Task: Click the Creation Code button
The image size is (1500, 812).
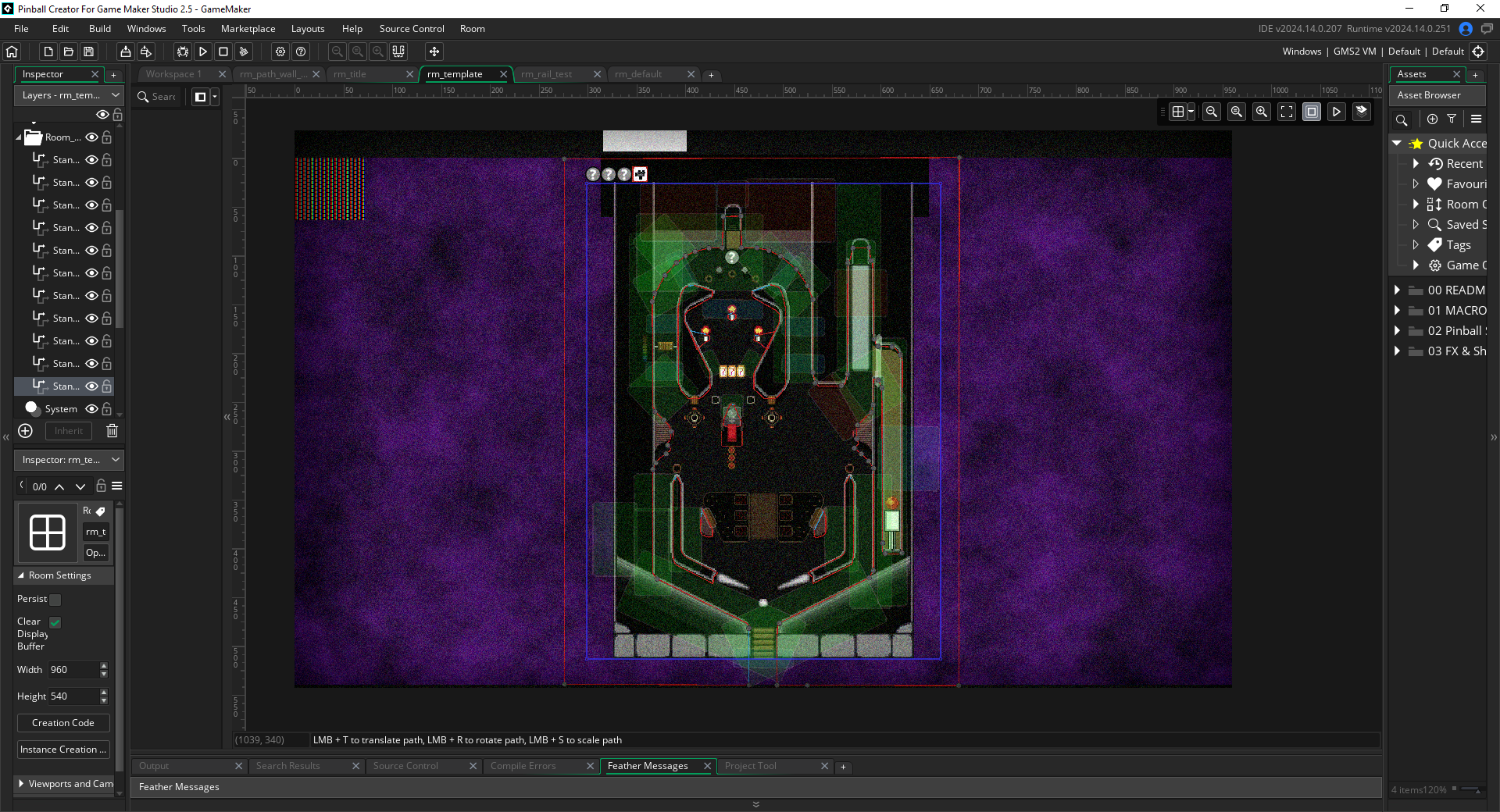Action: 63,723
